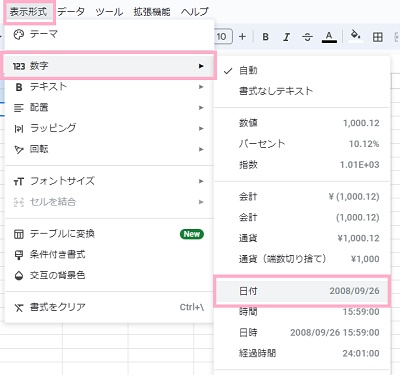Click the table icon beside テーブルに変換
Viewport: 400px width, 376px height.
19,234
